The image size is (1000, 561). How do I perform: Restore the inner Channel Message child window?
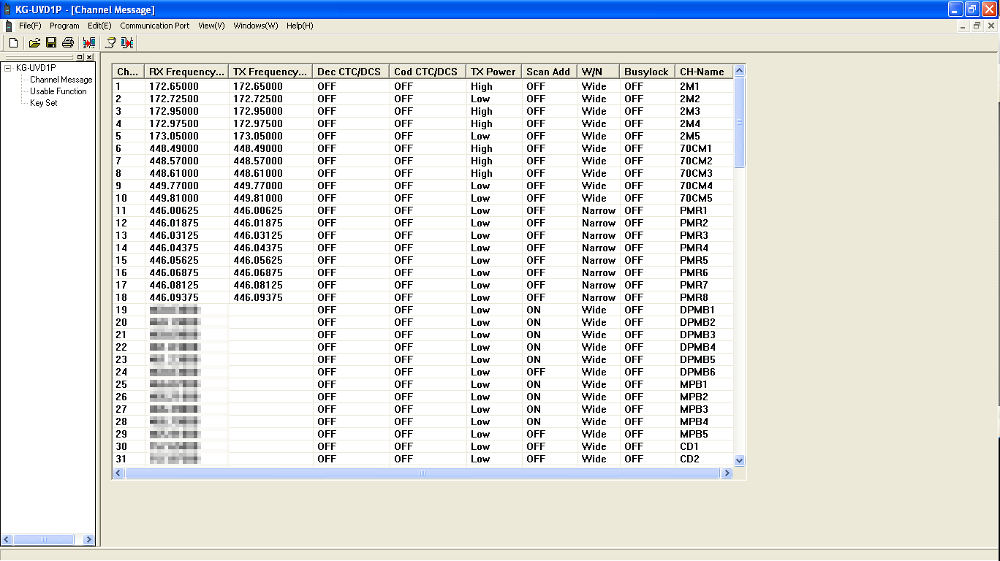pos(976,26)
